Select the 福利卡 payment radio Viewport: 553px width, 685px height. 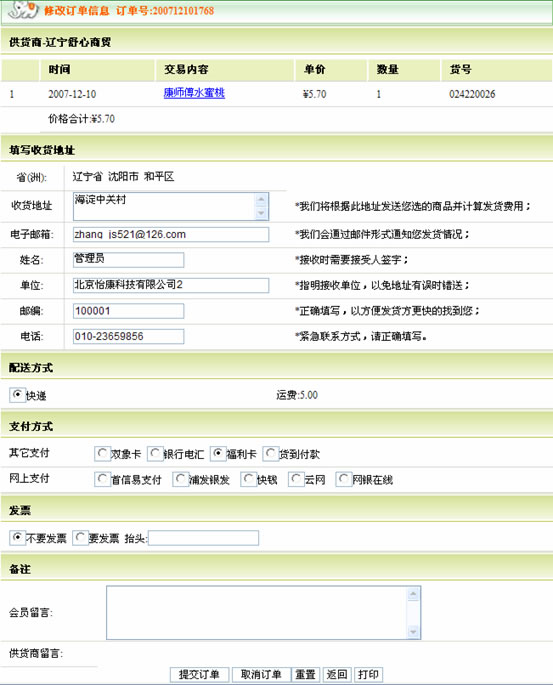(218, 453)
